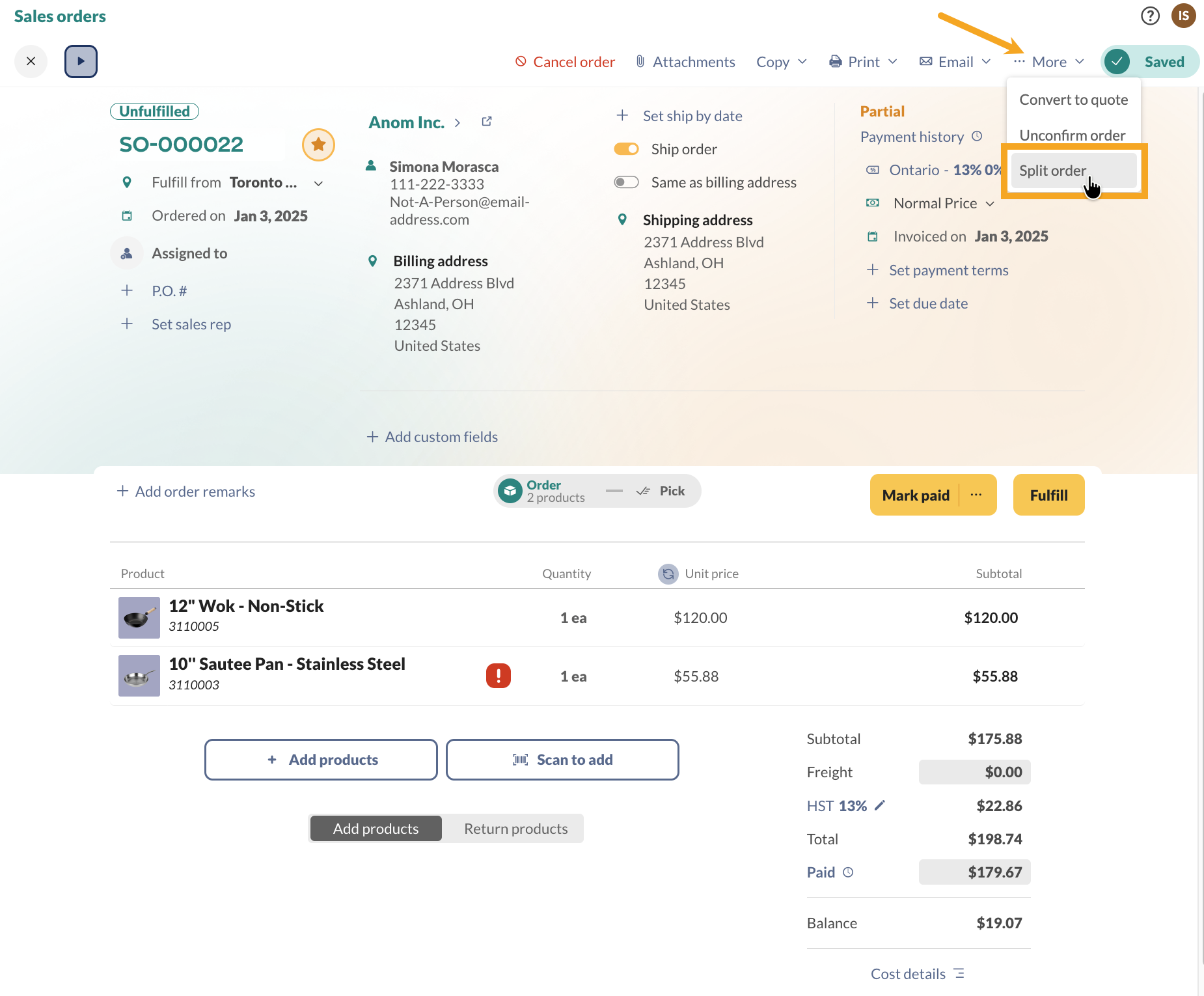This screenshot has height=996, width=1204.
Task: Switch to Return products mode
Action: tap(515, 829)
